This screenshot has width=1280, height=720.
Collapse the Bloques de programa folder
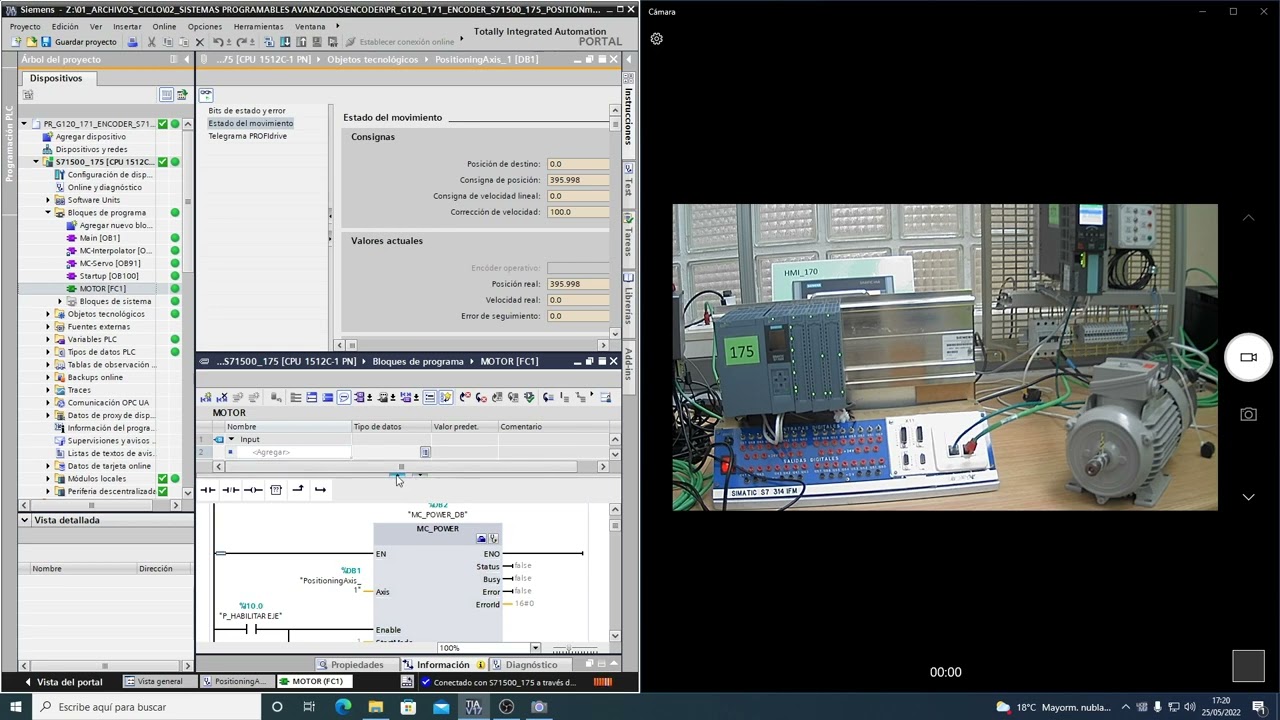pos(48,213)
